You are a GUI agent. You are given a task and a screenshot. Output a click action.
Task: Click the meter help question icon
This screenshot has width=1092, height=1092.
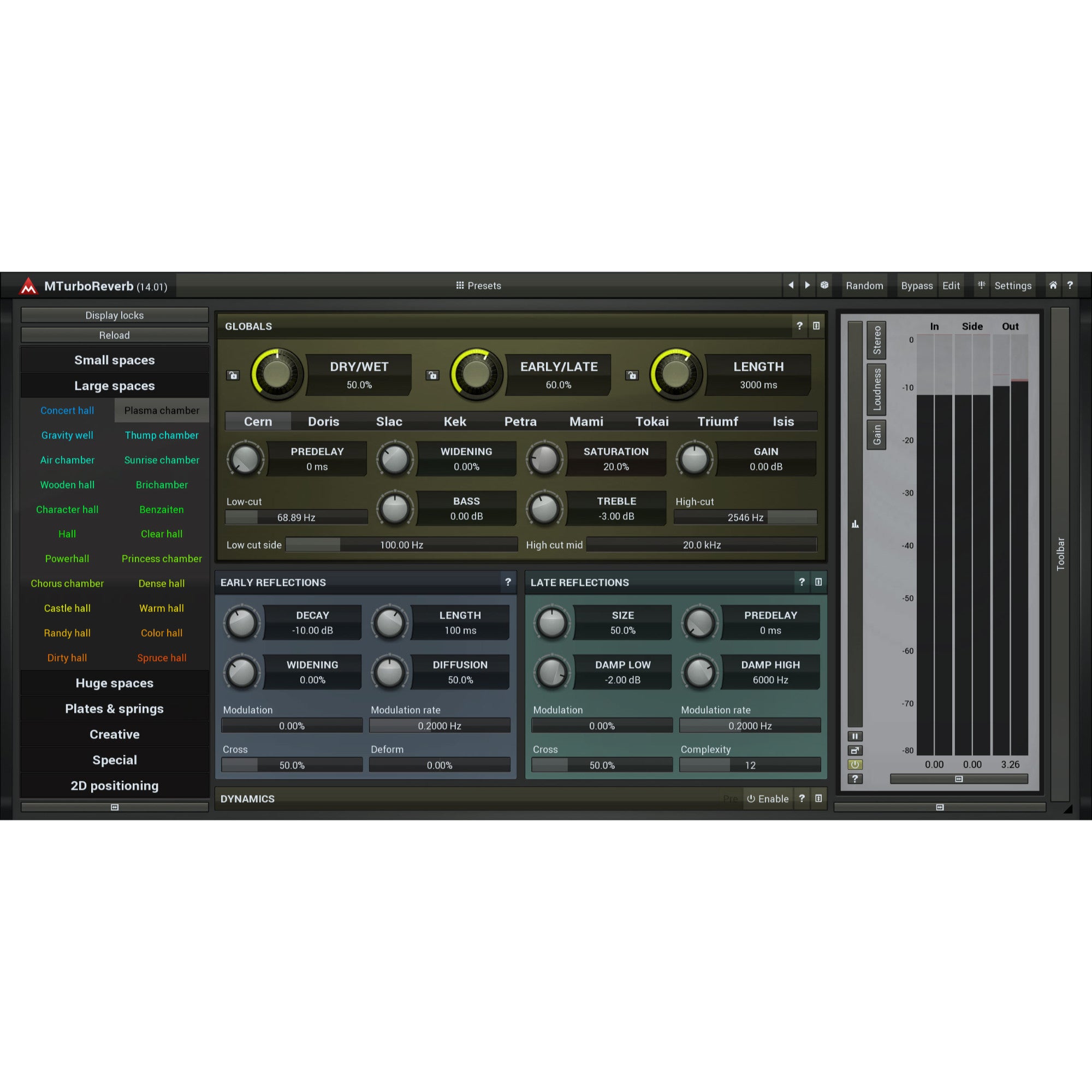pyautogui.click(x=855, y=779)
